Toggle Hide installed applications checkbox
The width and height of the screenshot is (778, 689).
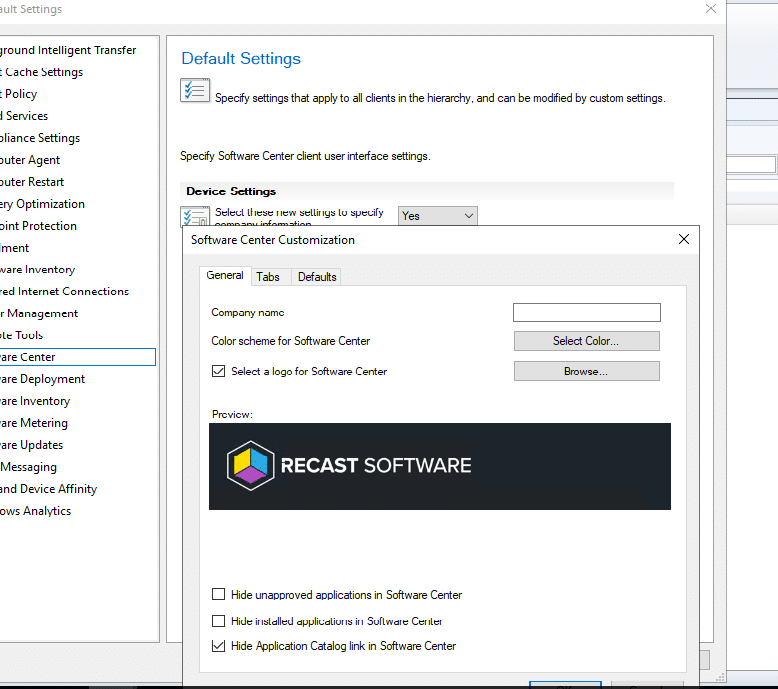(x=219, y=621)
